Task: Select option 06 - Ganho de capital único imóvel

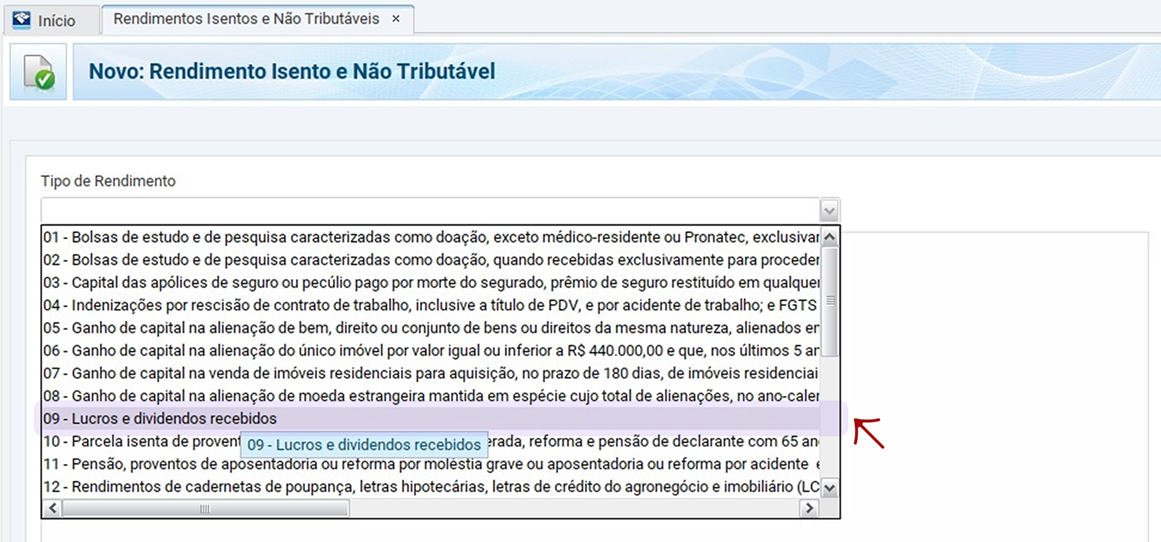Action: click(431, 351)
